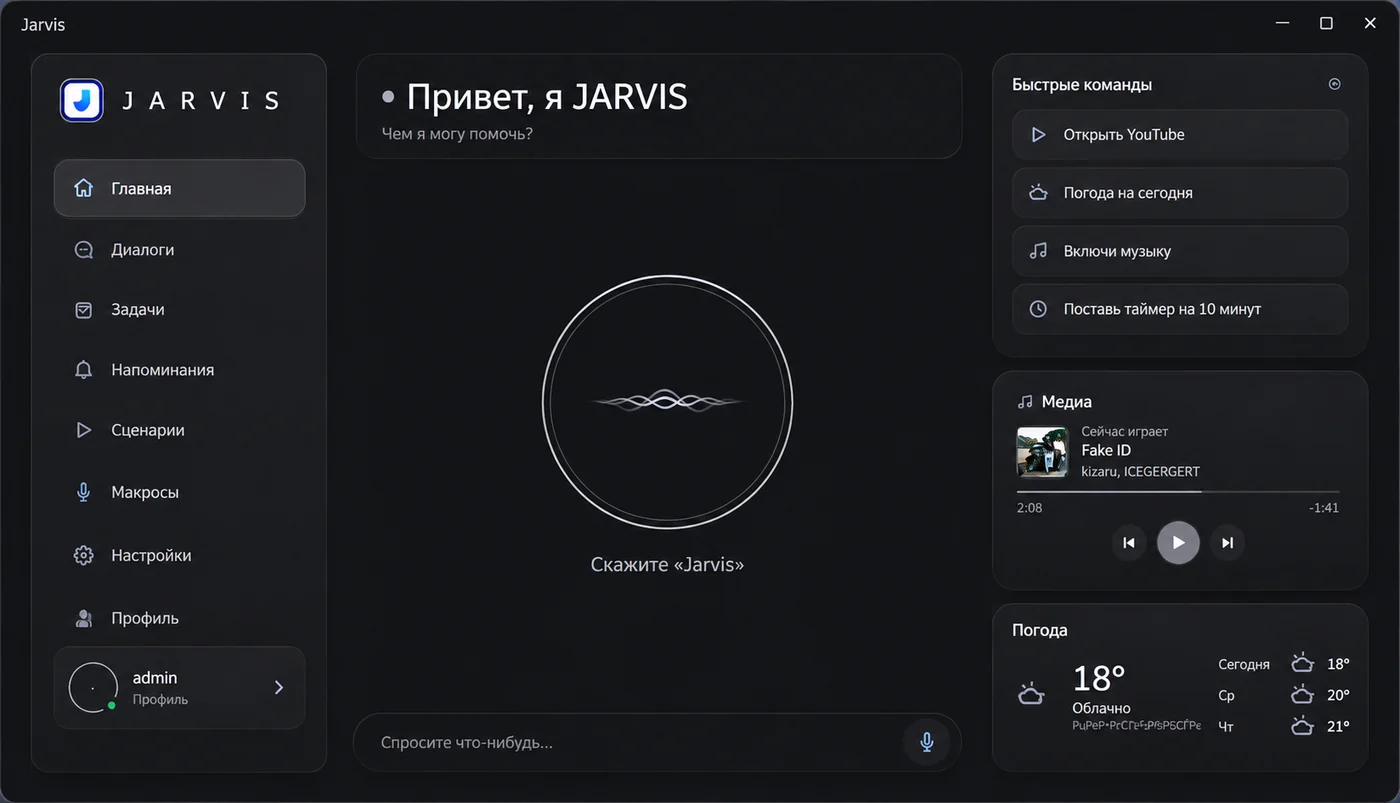Viewport: 1400px width, 803px height.
Task: Open the Главная home page
Action: click(x=180, y=188)
